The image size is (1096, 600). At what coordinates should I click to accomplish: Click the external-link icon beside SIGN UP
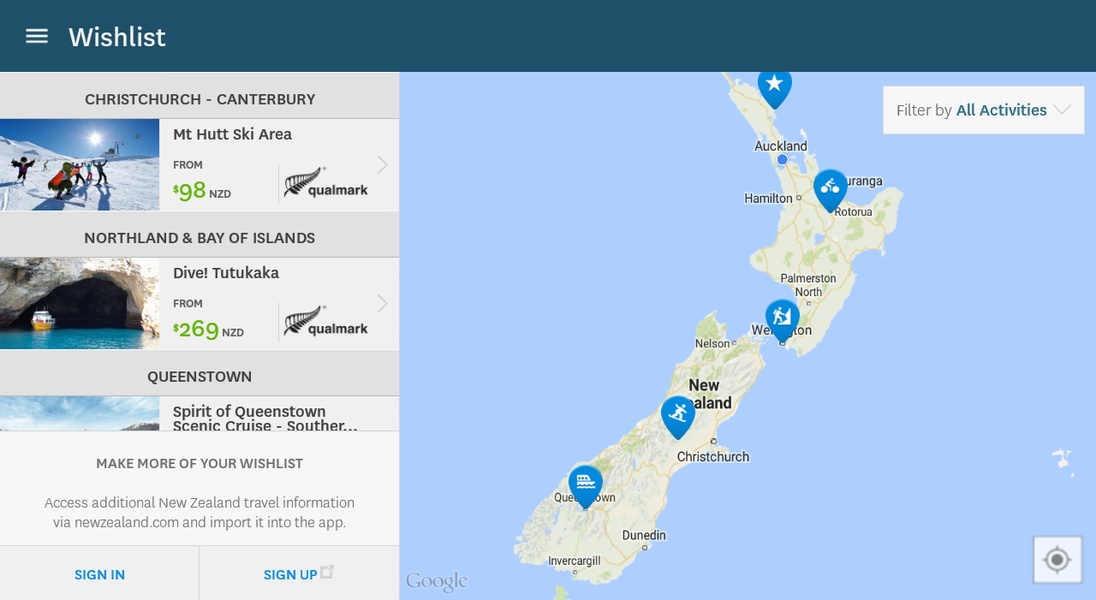[326, 571]
